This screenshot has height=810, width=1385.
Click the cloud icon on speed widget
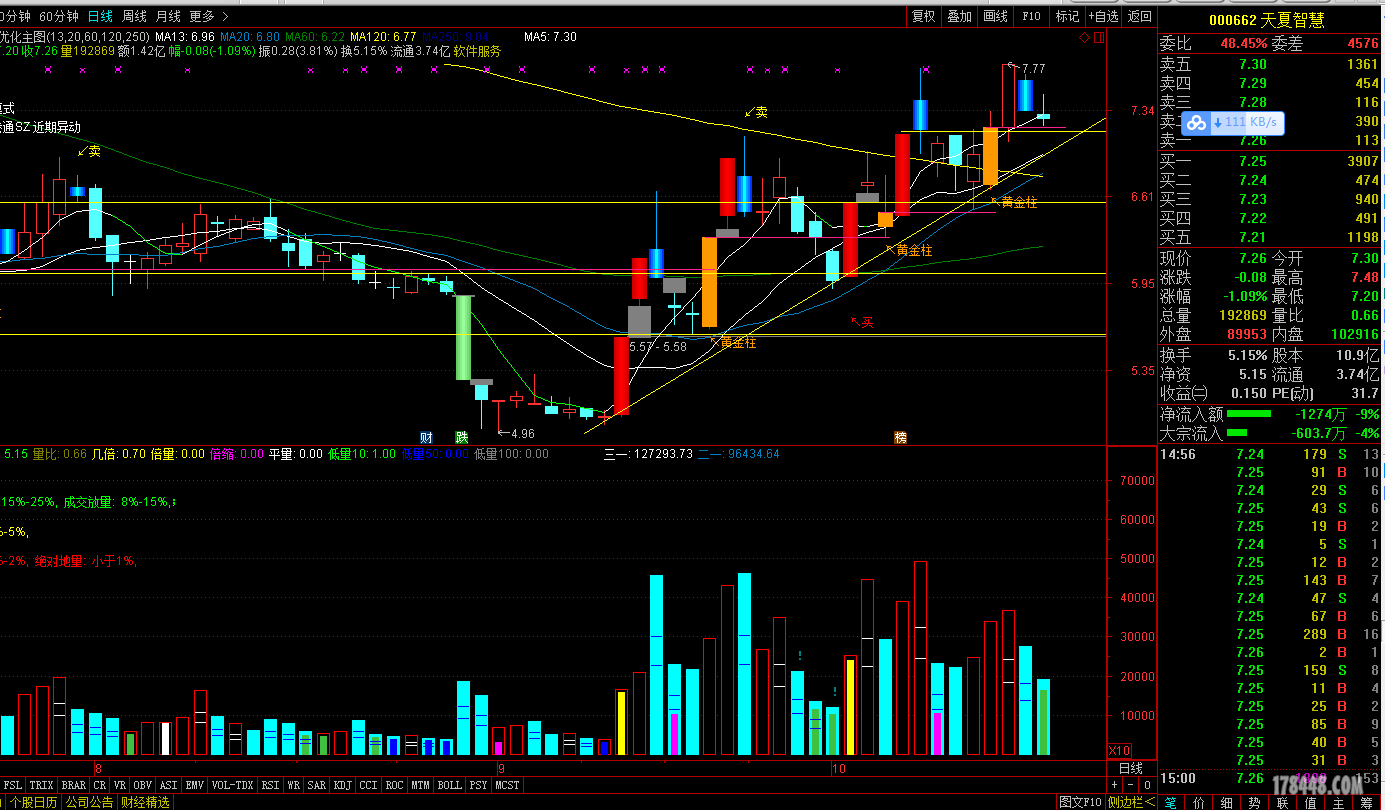(x=1196, y=123)
